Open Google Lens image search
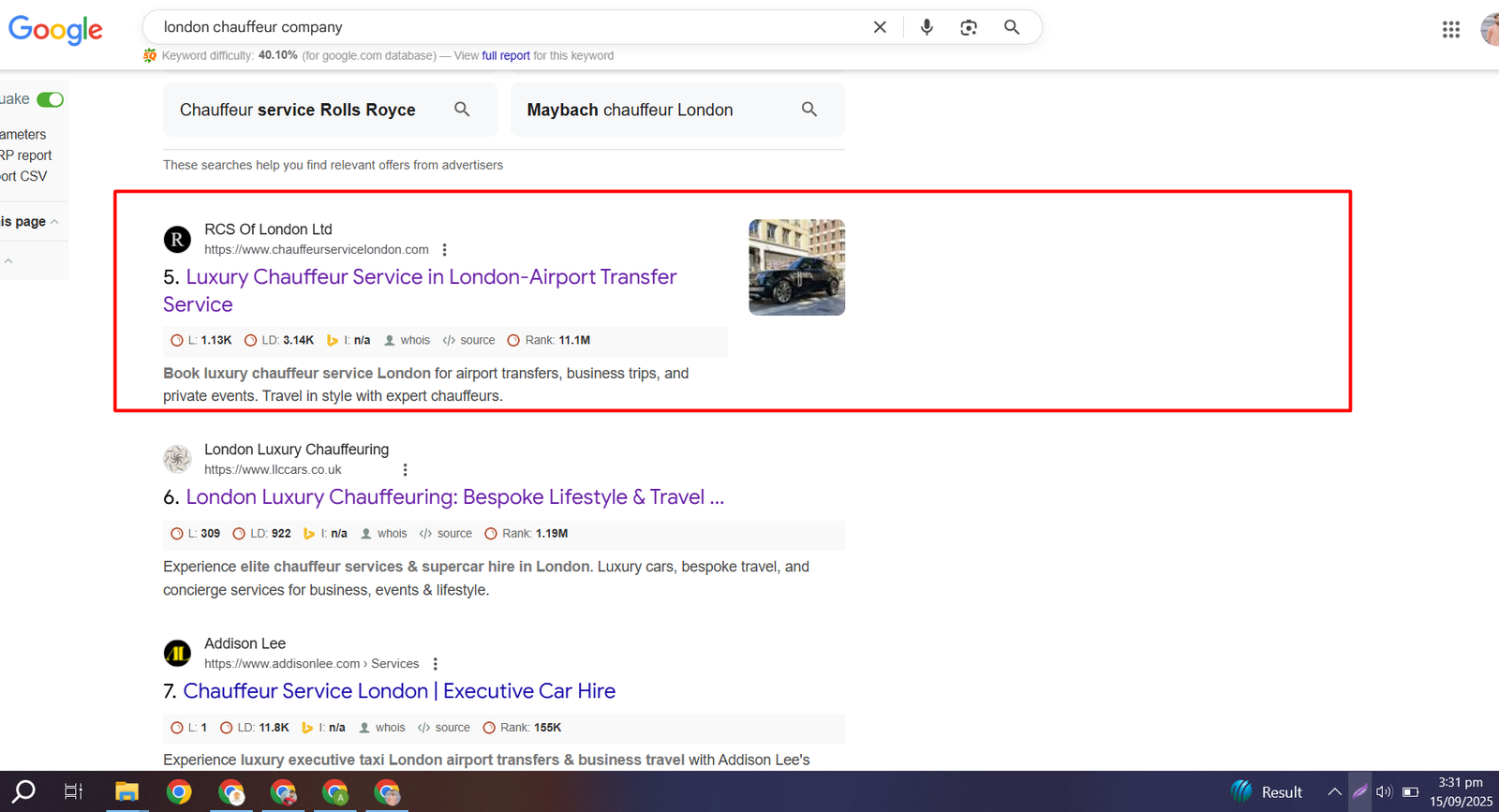Image resolution: width=1499 pixels, height=812 pixels. (969, 27)
